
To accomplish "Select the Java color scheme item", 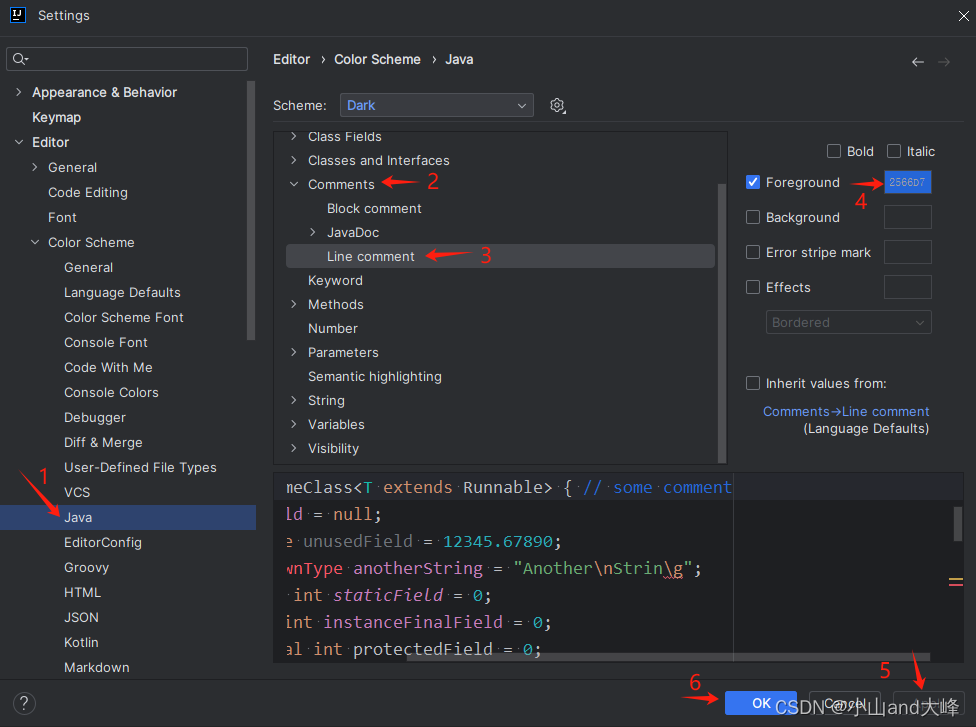I will click(x=128, y=517).
